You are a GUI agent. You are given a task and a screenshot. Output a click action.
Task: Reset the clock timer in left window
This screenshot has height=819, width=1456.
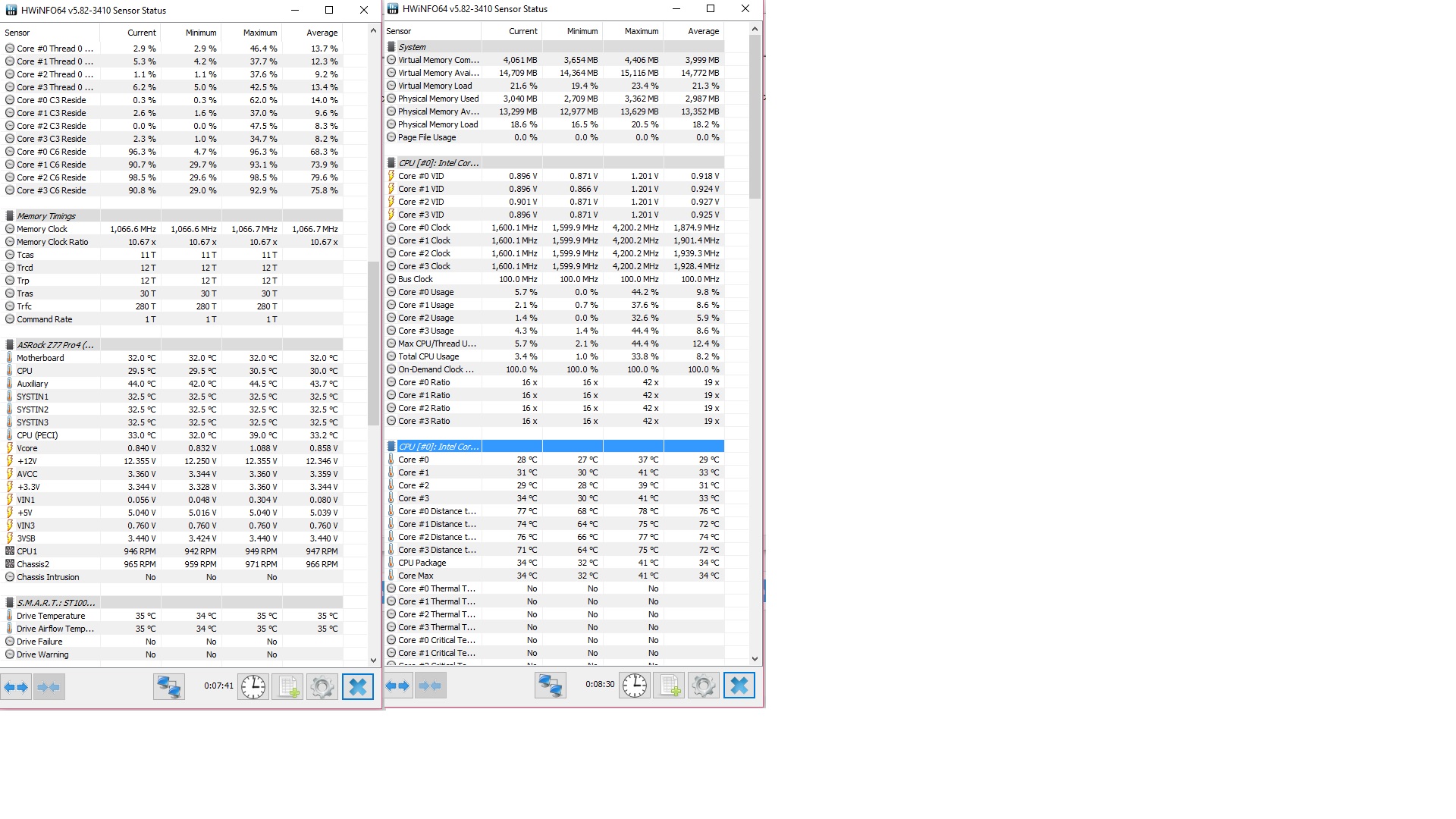(x=253, y=687)
